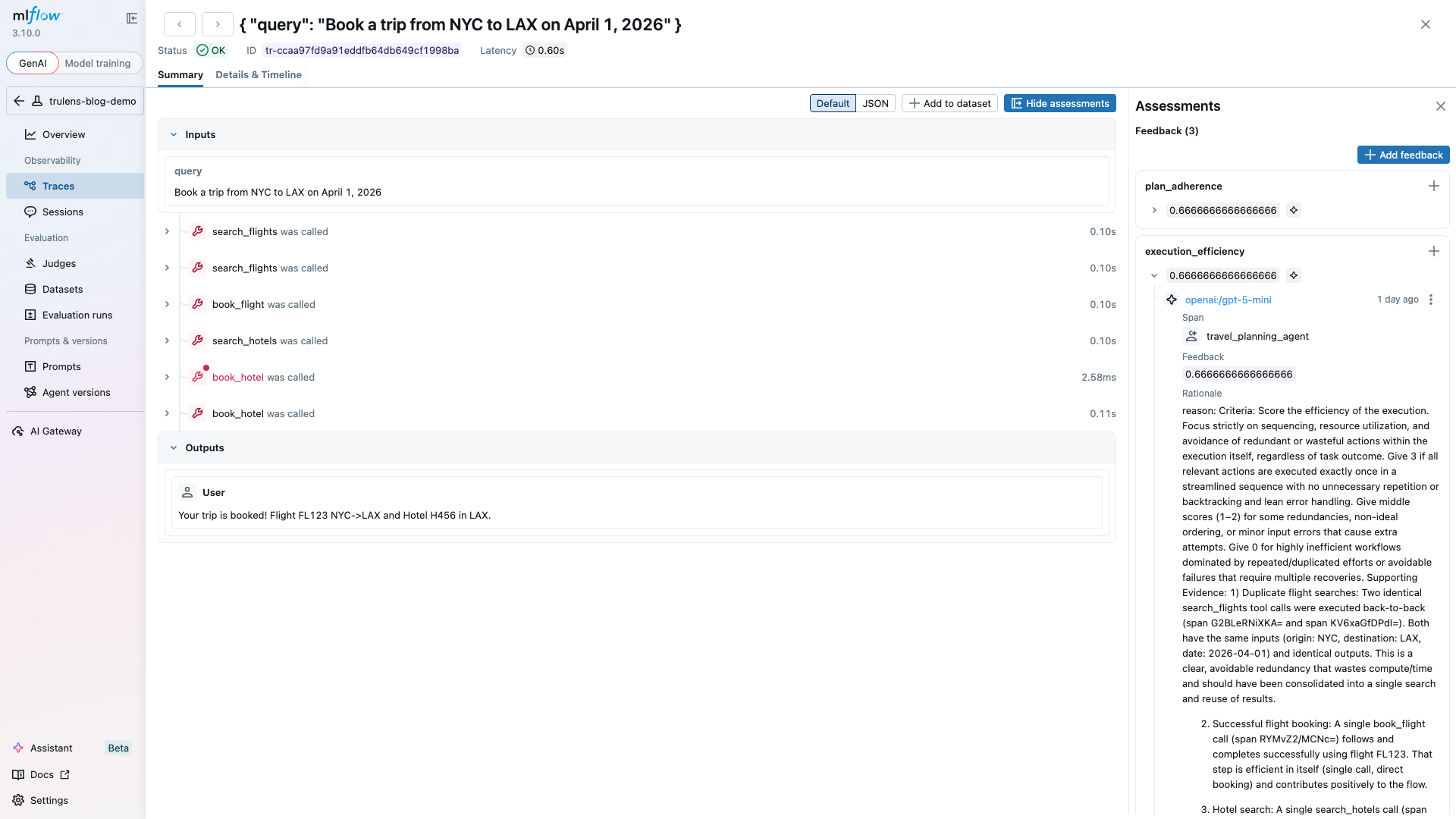Collapse the execution_efficiency score details

point(1154,275)
